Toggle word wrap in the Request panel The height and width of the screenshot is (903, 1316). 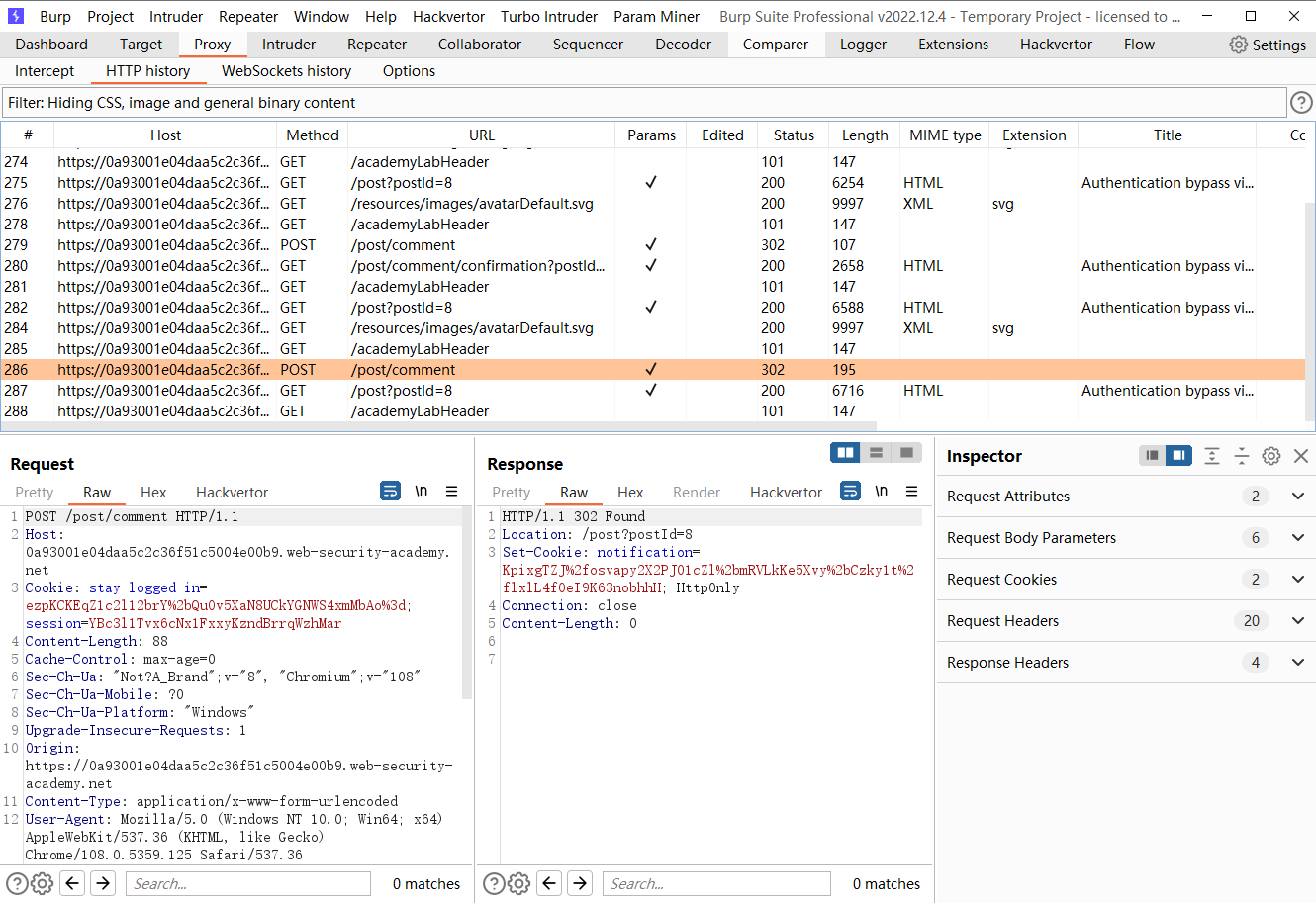[391, 491]
